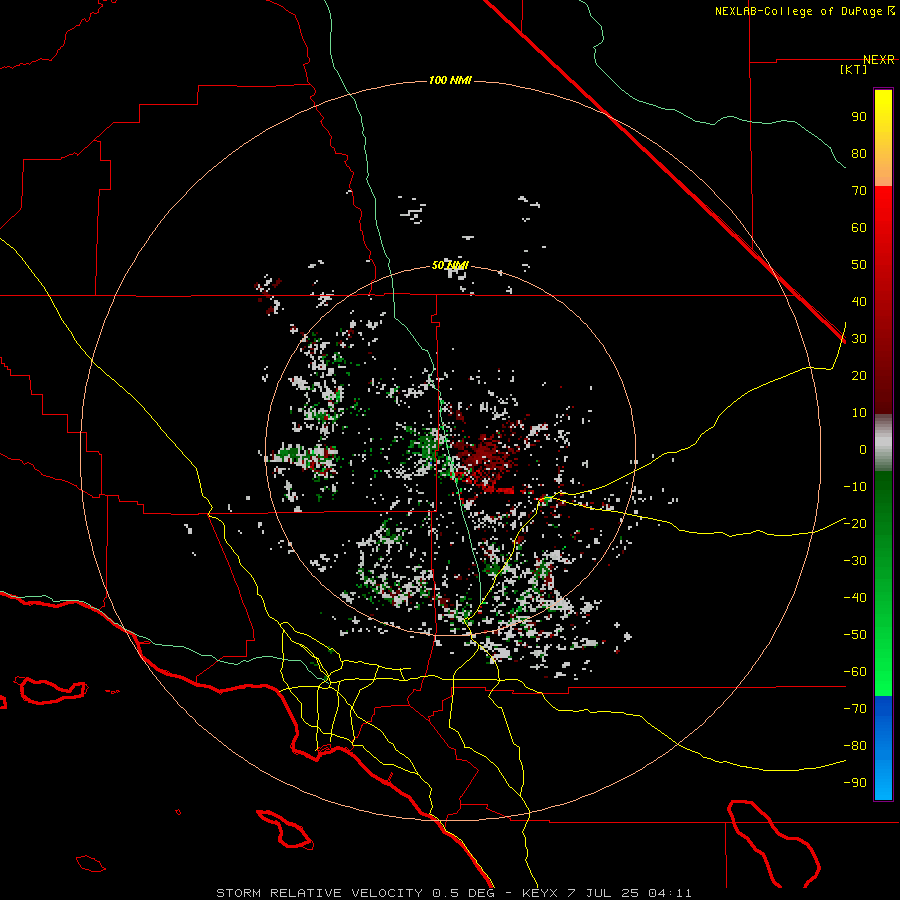Screen dimensions: 900x900
Task: Click the [KT] units label
Action: 854,69
